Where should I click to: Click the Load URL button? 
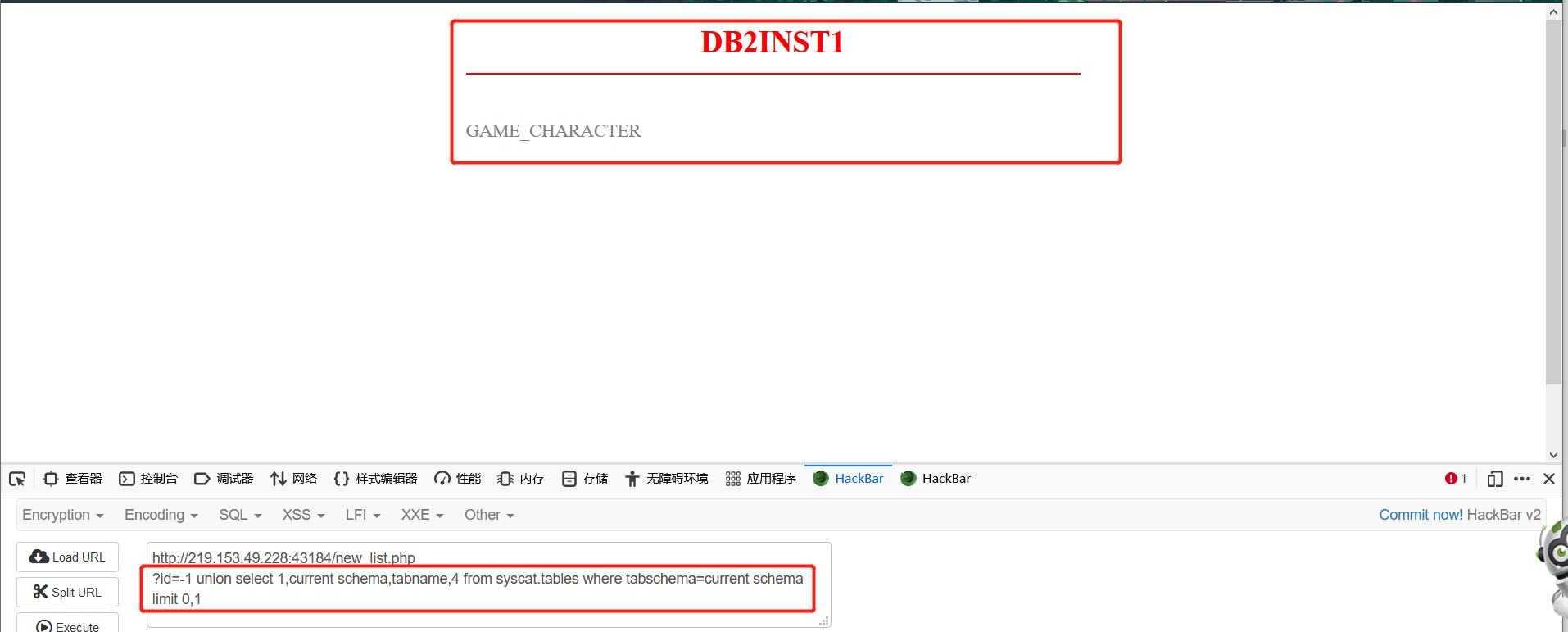pos(67,557)
